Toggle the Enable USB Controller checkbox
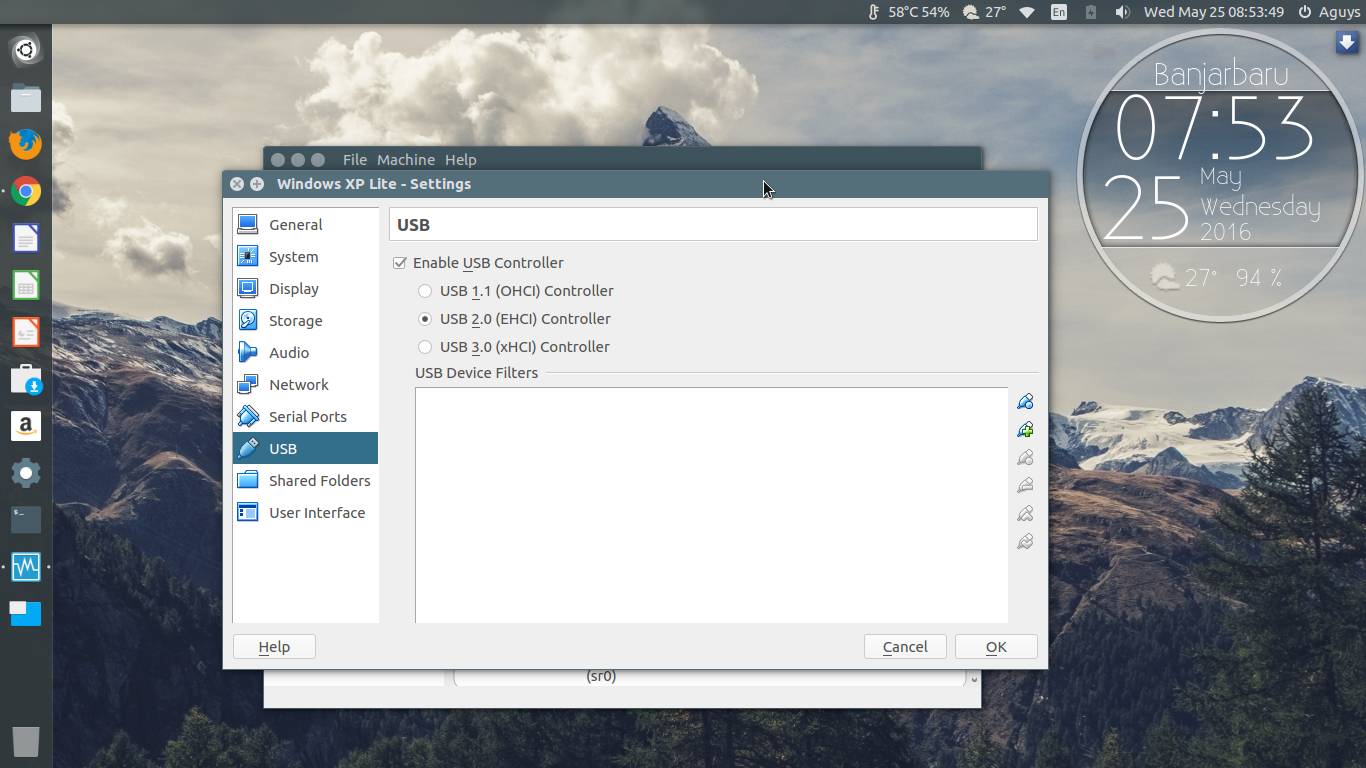Screen dimensions: 1366x768 [x=400, y=263]
